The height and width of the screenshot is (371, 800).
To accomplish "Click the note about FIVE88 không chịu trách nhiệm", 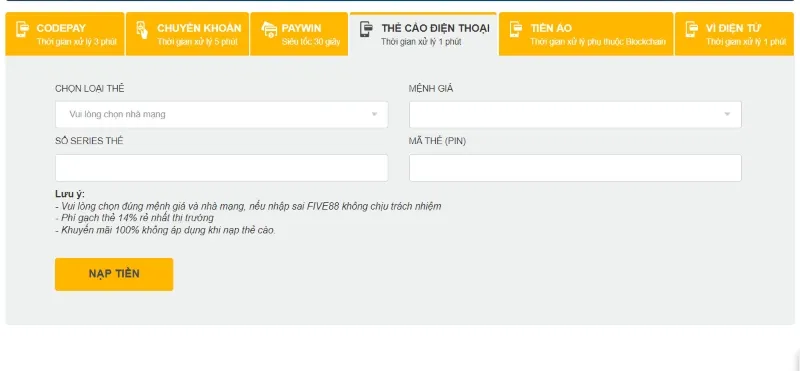I will click(248, 206).
